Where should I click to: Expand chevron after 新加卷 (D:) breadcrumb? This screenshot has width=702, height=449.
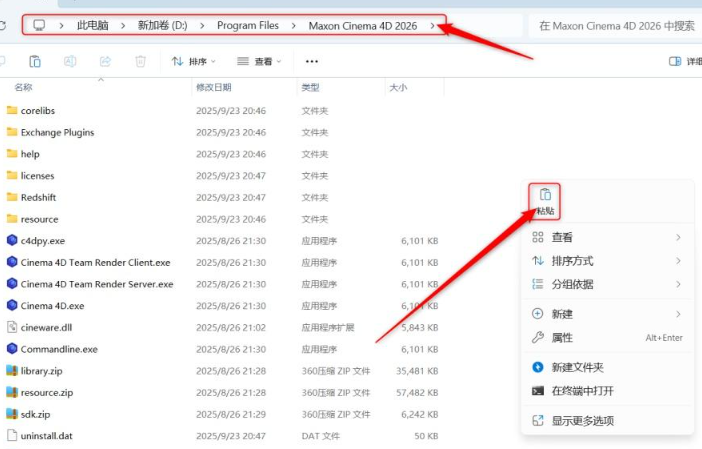[202, 26]
